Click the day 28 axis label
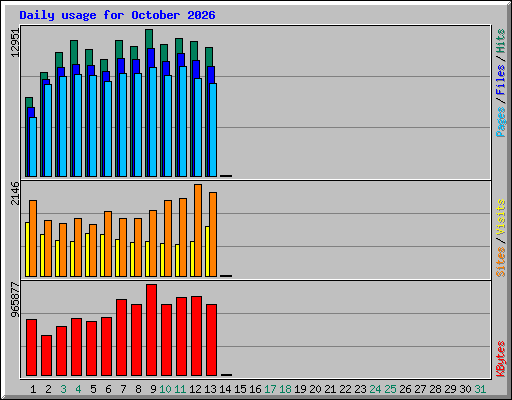This screenshot has width=512, height=400. [435, 389]
